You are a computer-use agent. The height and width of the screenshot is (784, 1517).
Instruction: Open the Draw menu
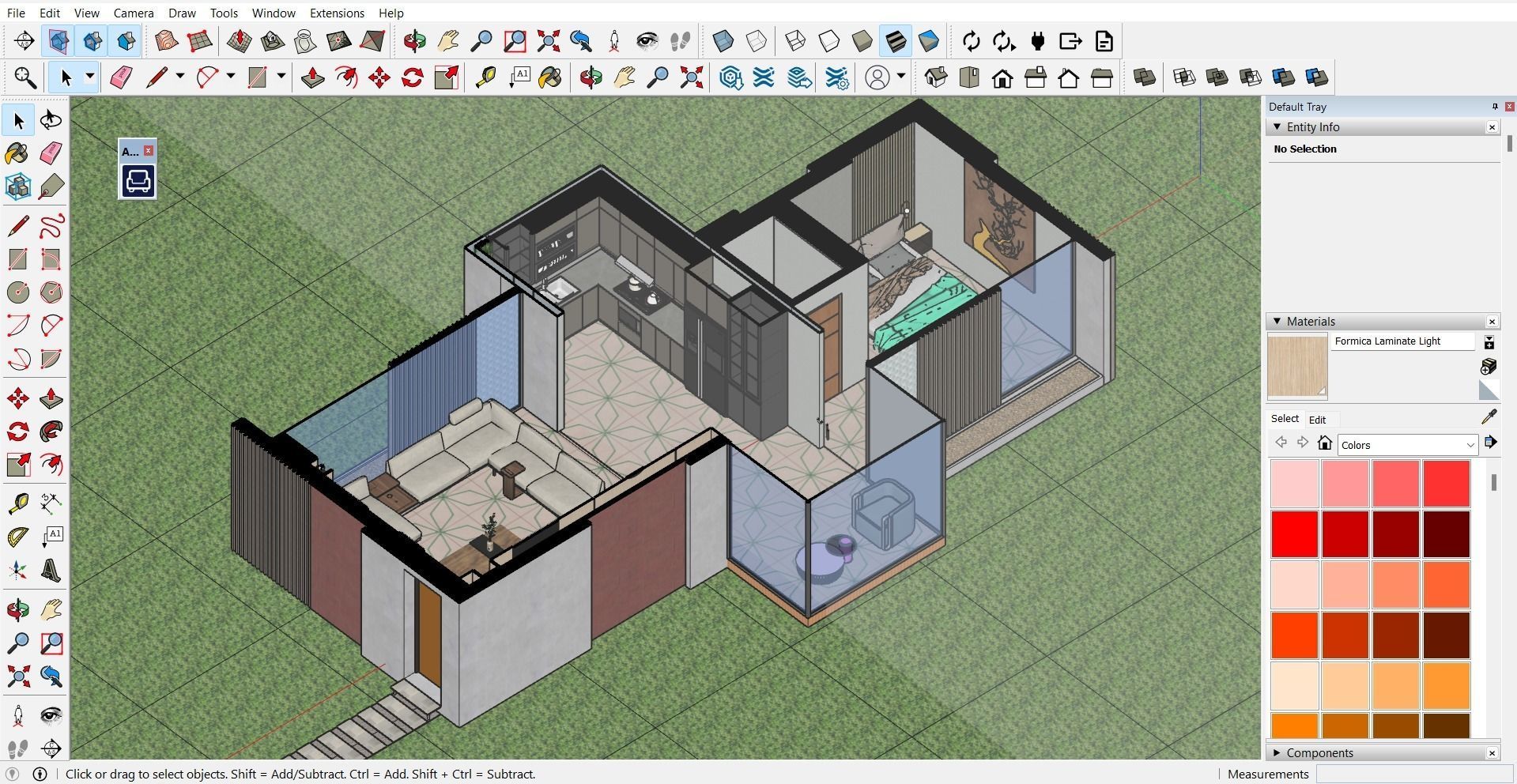click(x=182, y=13)
